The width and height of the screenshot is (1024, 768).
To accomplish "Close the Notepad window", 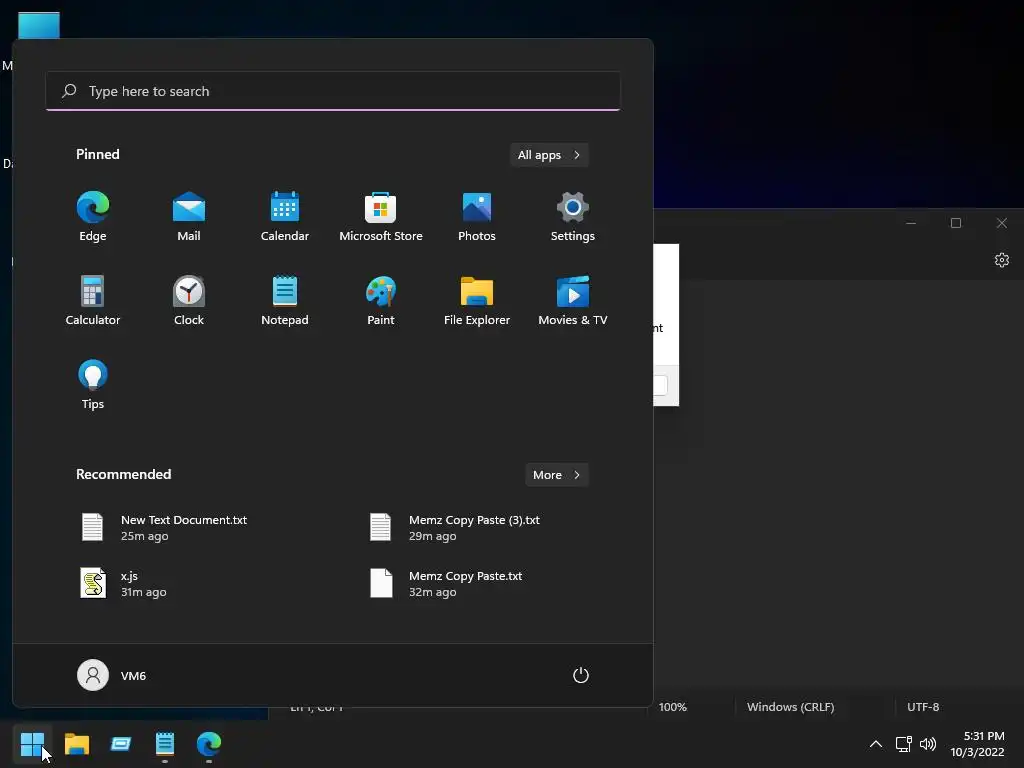I will coord(1002,223).
